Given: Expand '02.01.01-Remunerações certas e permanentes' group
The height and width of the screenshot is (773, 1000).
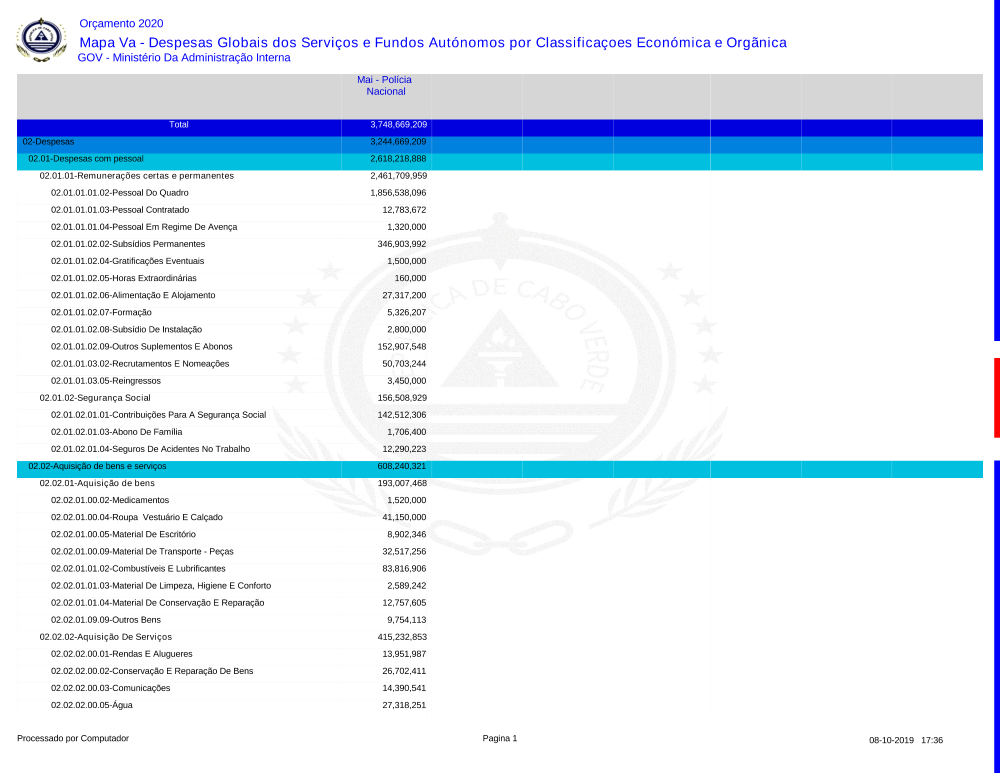Looking at the screenshot, I should coord(136,176).
